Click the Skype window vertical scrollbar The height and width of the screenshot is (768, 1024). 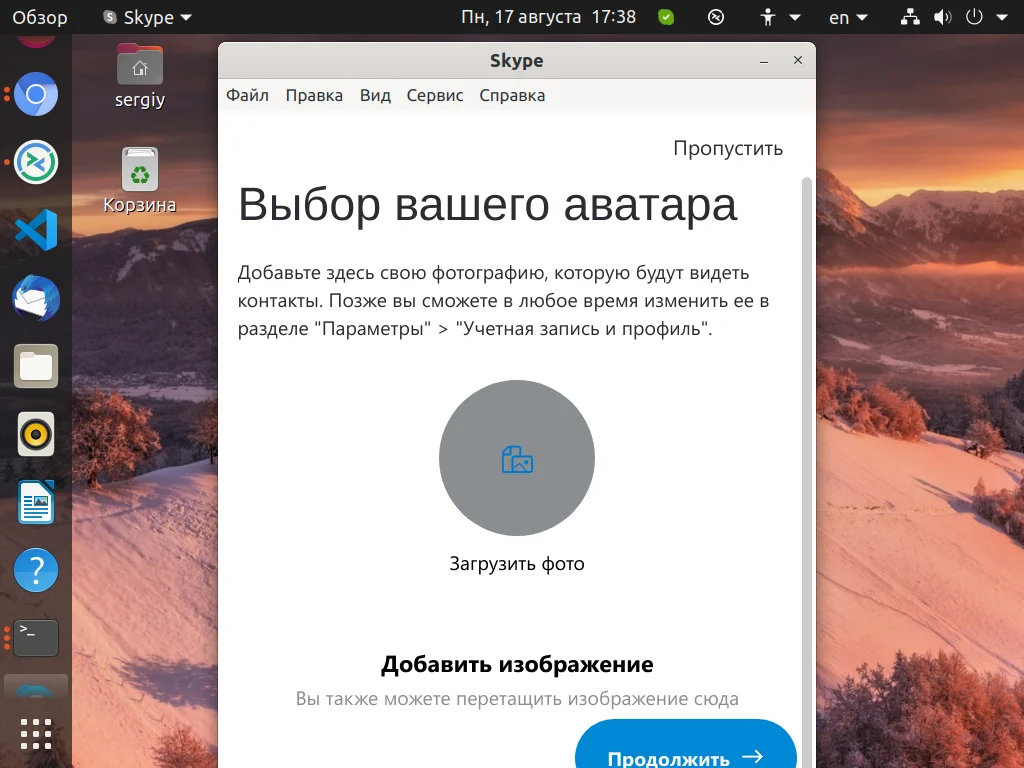click(x=807, y=472)
